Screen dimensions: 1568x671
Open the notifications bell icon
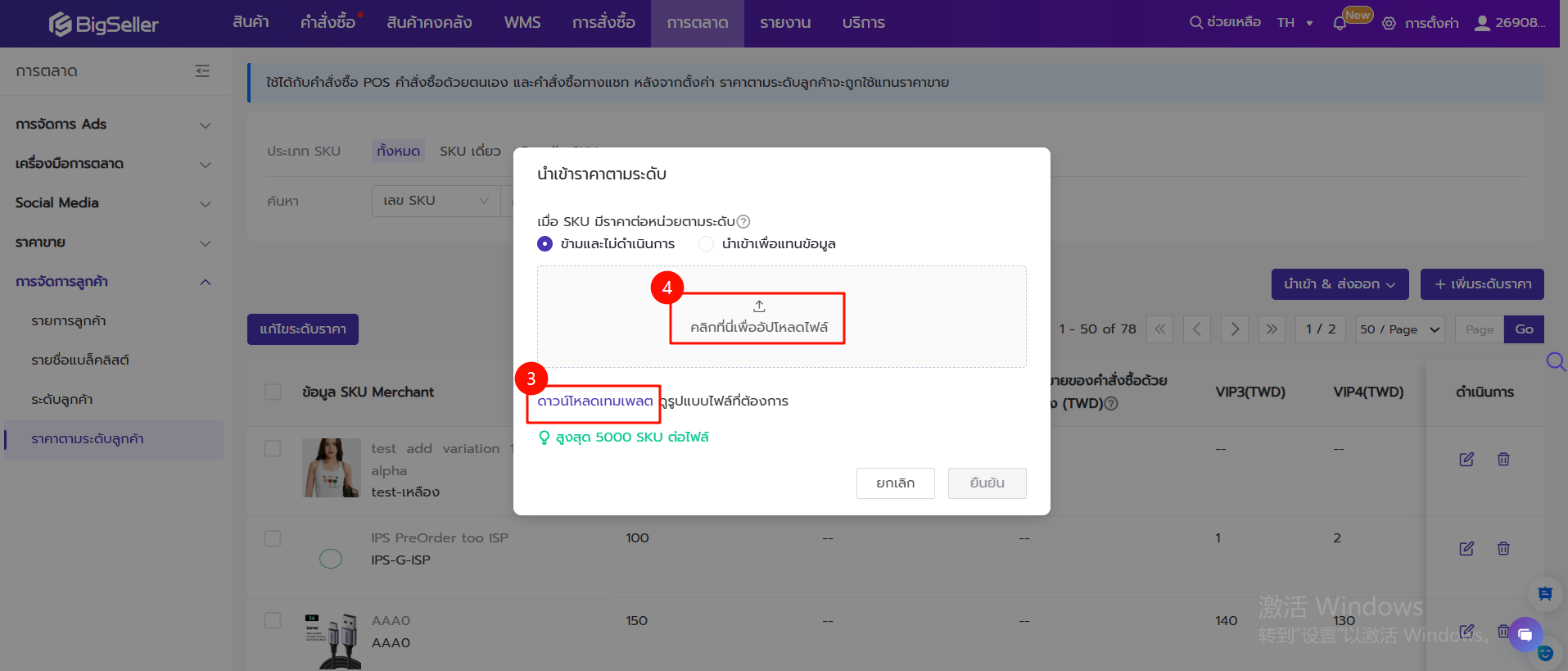click(x=1340, y=23)
